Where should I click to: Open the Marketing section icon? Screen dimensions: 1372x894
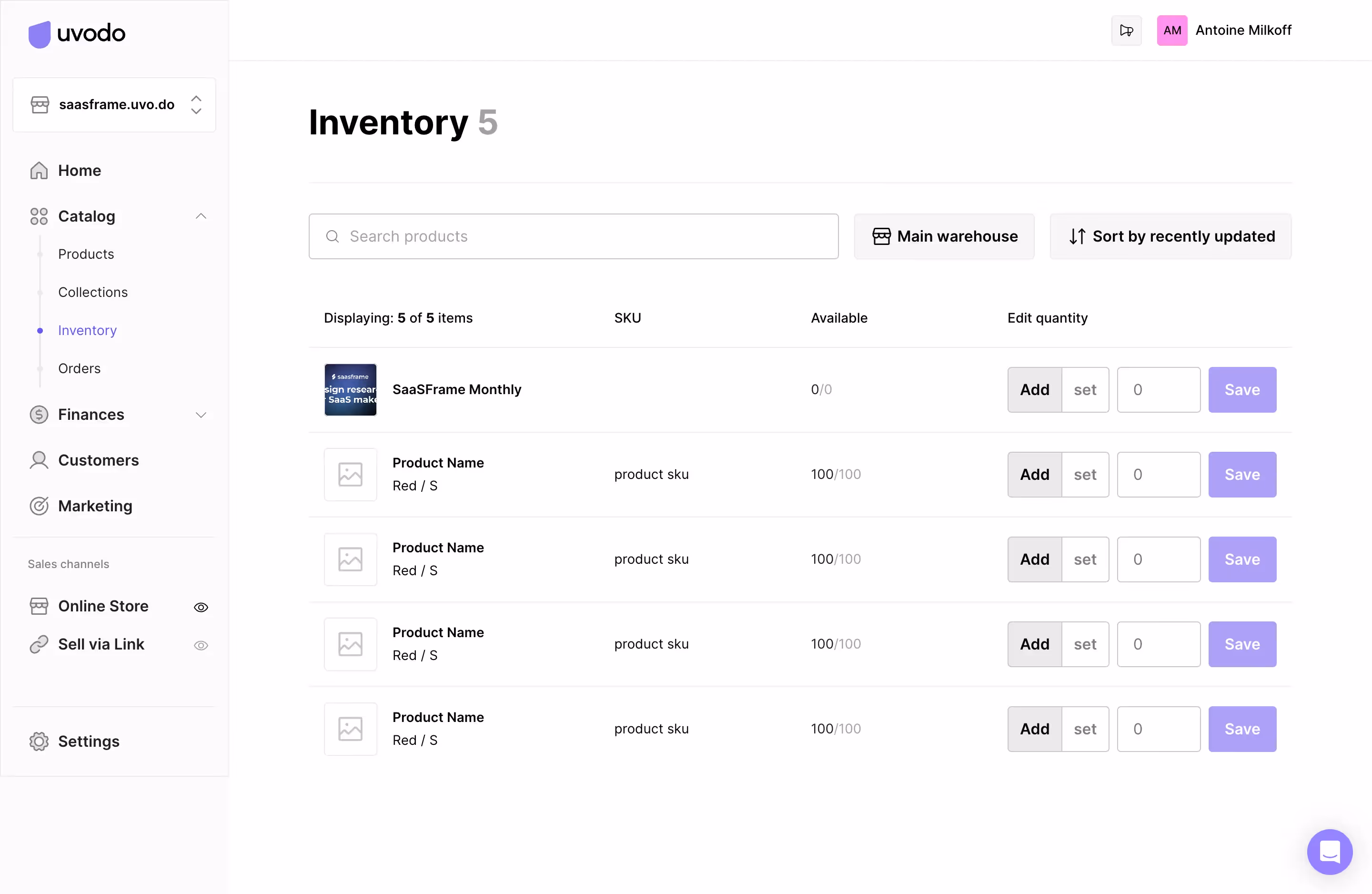[x=38, y=506]
